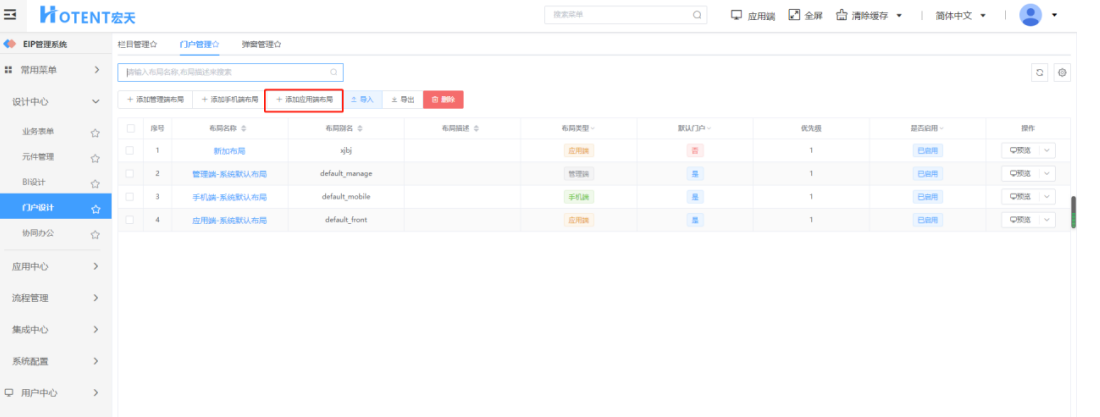Click the vertical scrollbar thumb at right edge
The width and height of the screenshot is (1100, 417).
[1073, 213]
